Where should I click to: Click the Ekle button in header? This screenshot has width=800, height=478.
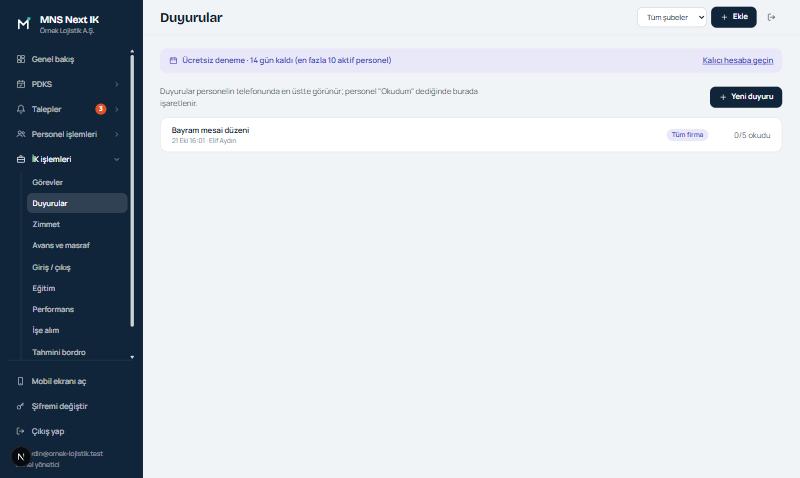tap(734, 17)
